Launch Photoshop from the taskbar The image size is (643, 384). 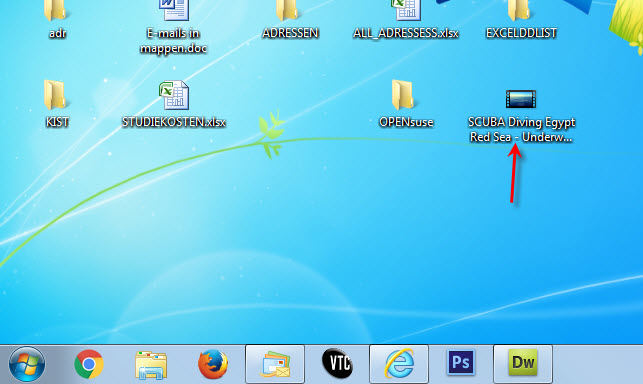click(461, 363)
